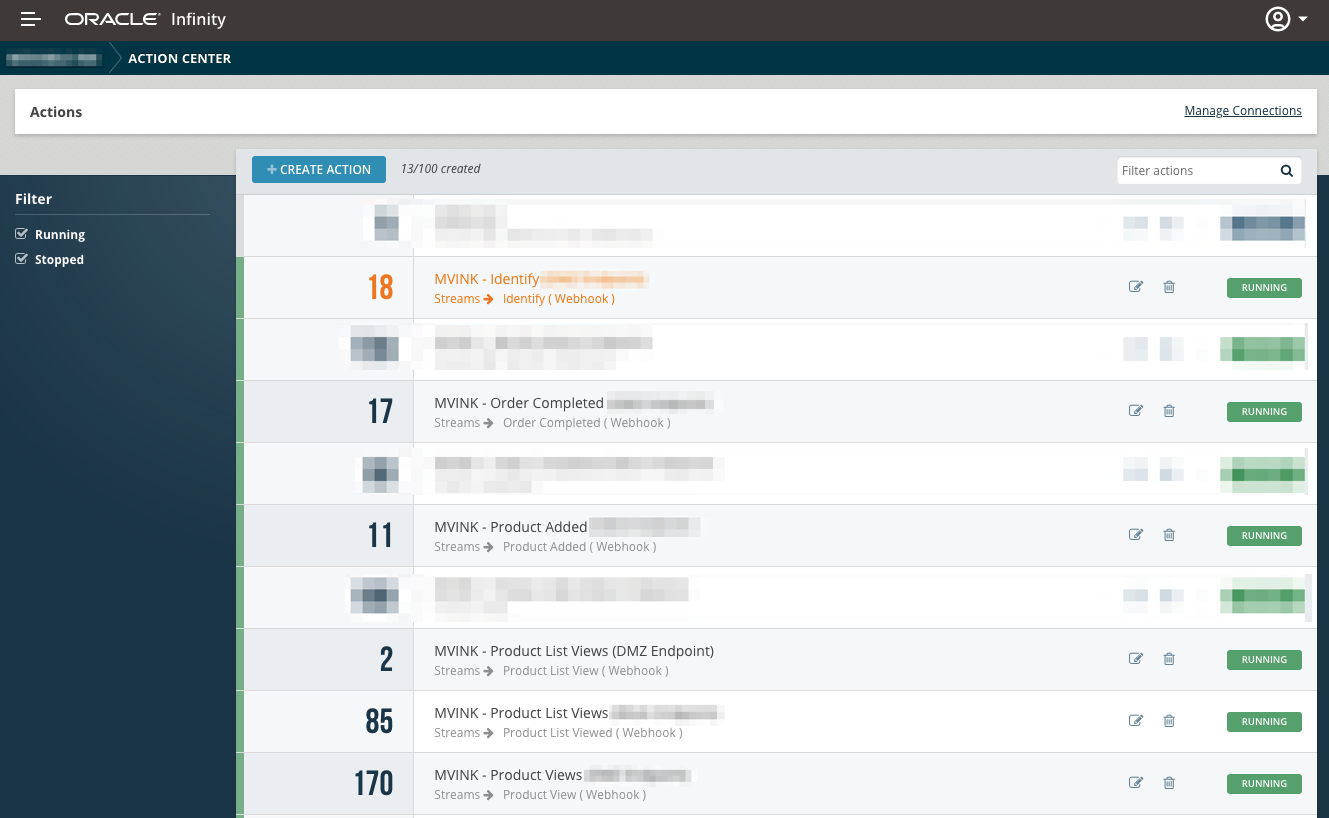Open the MVINK - Identify action title
This screenshot has height=818, width=1329.
pos(487,279)
